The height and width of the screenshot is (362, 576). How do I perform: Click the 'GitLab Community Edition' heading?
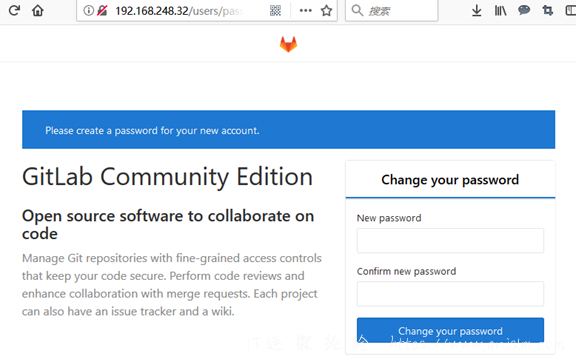point(168,177)
